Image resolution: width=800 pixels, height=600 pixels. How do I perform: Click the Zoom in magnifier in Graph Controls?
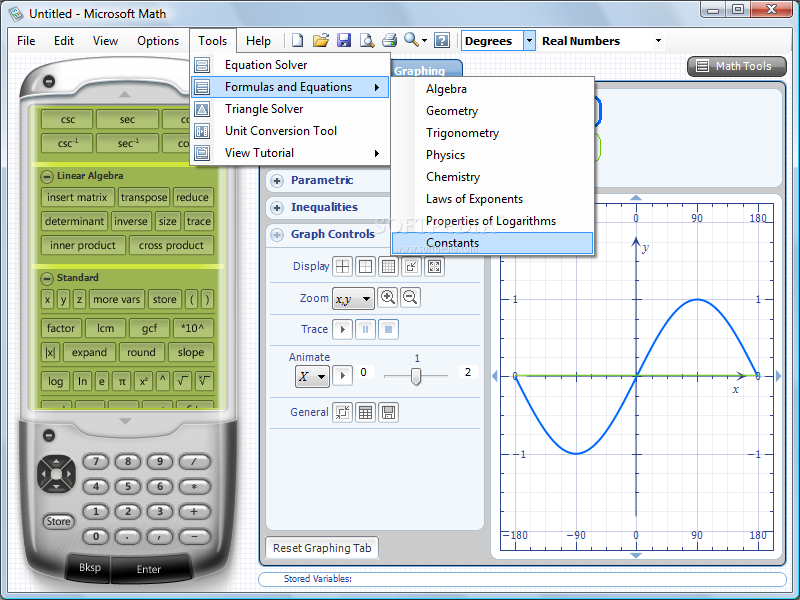[x=388, y=297]
